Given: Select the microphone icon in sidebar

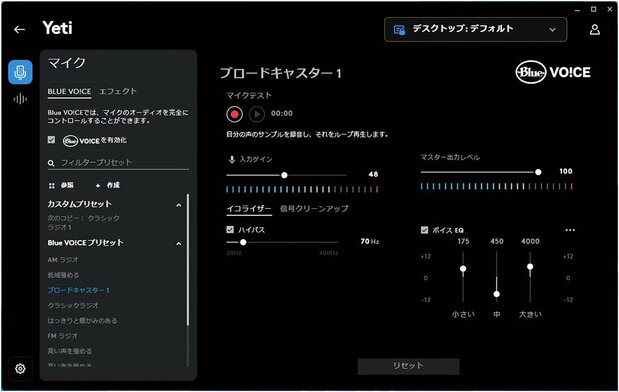Looking at the screenshot, I should click(x=20, y=72).
